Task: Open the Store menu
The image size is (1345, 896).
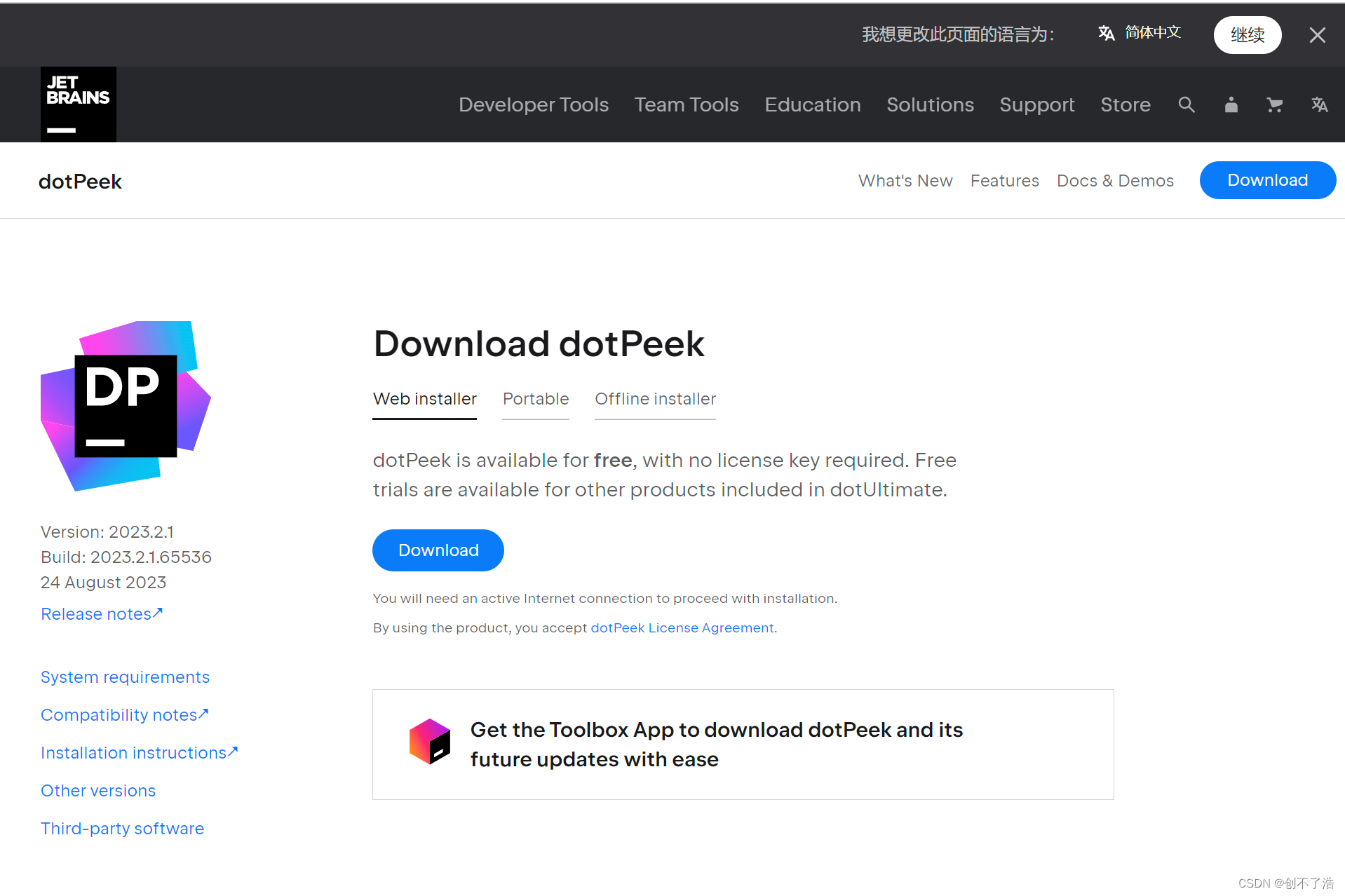Action: pyautogui.click(x=1126, y=104)
